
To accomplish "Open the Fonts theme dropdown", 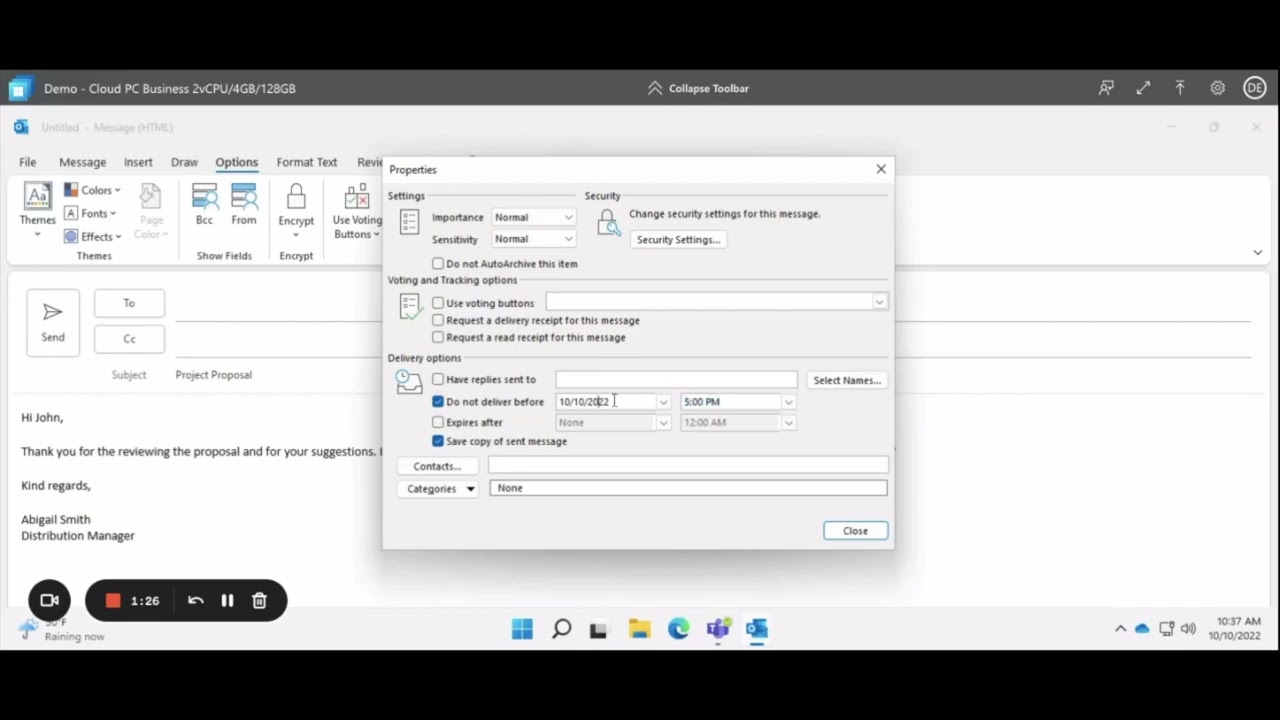I will (90, 213).
